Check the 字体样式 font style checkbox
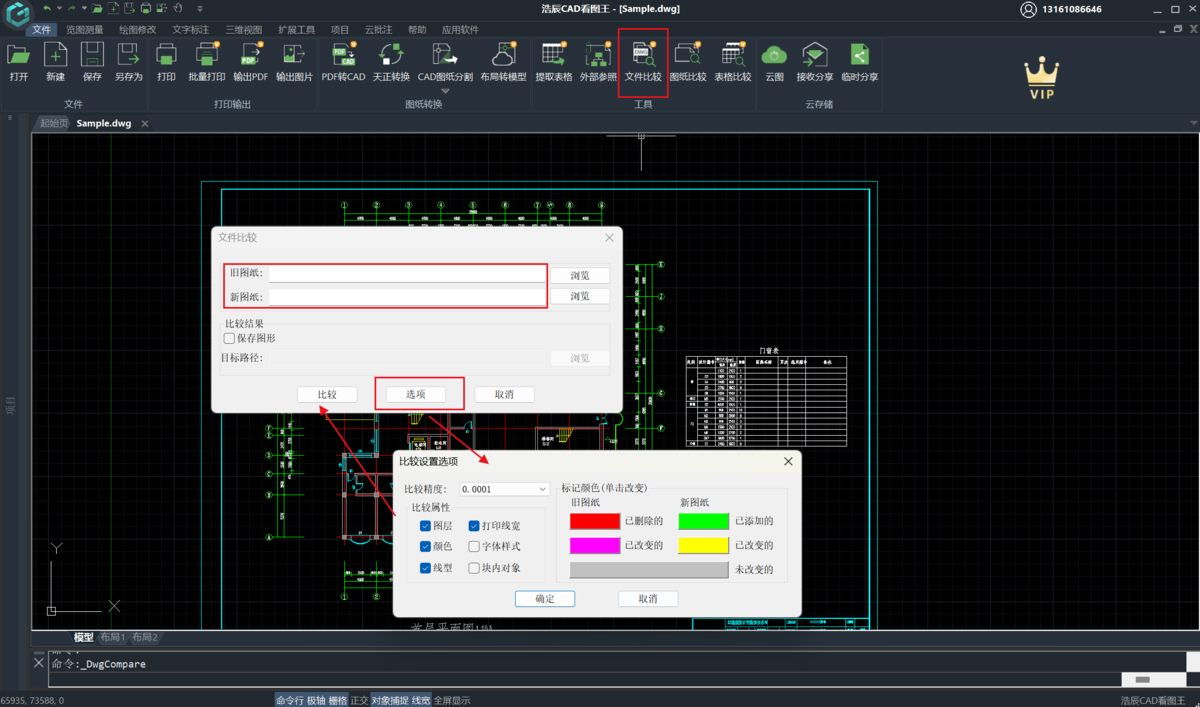Viewport: 1200px width, 707px height. [474, 547]
